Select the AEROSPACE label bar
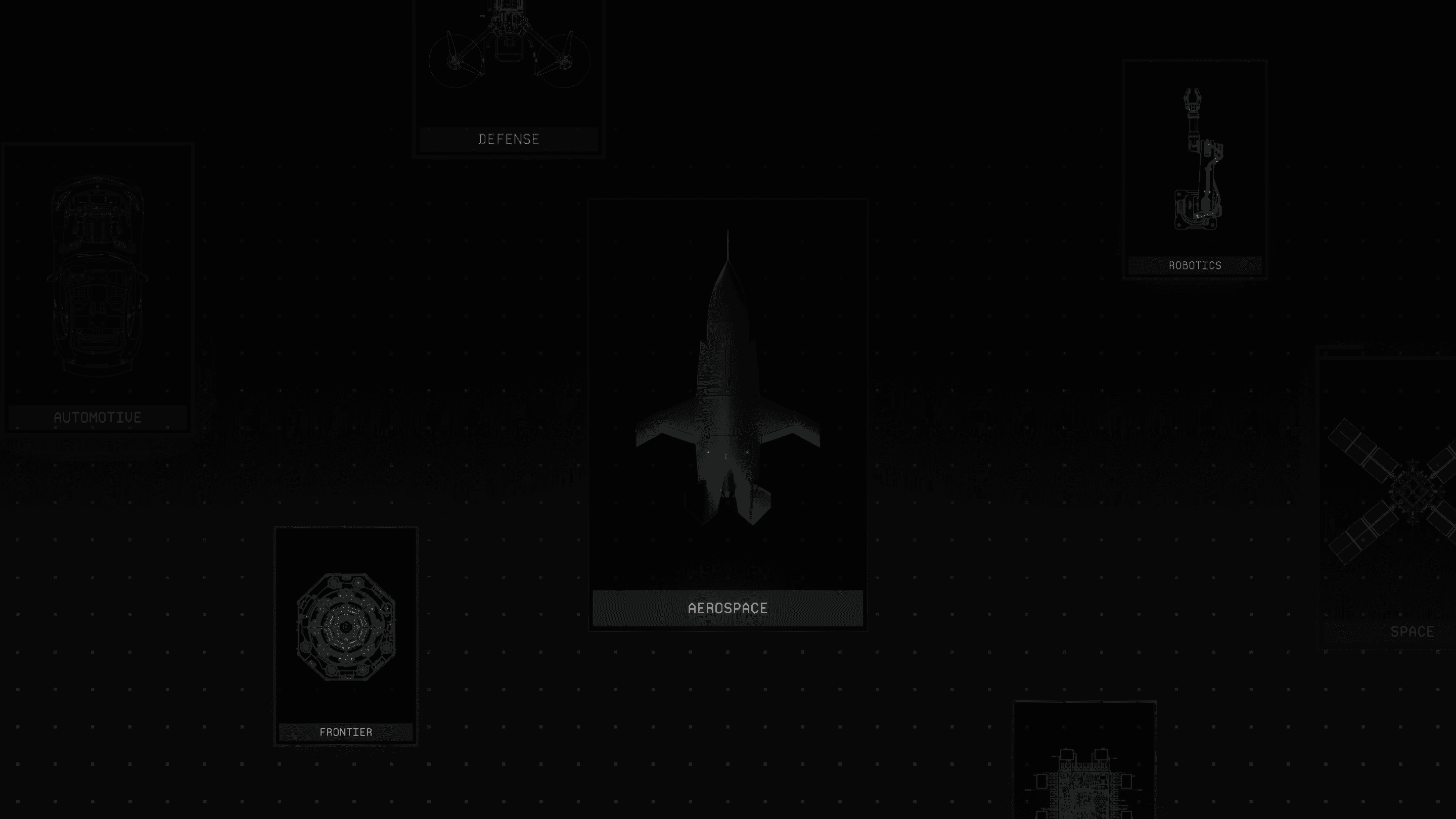The height and width of the screenshot is (819, 1456). [x=727, y=608]
